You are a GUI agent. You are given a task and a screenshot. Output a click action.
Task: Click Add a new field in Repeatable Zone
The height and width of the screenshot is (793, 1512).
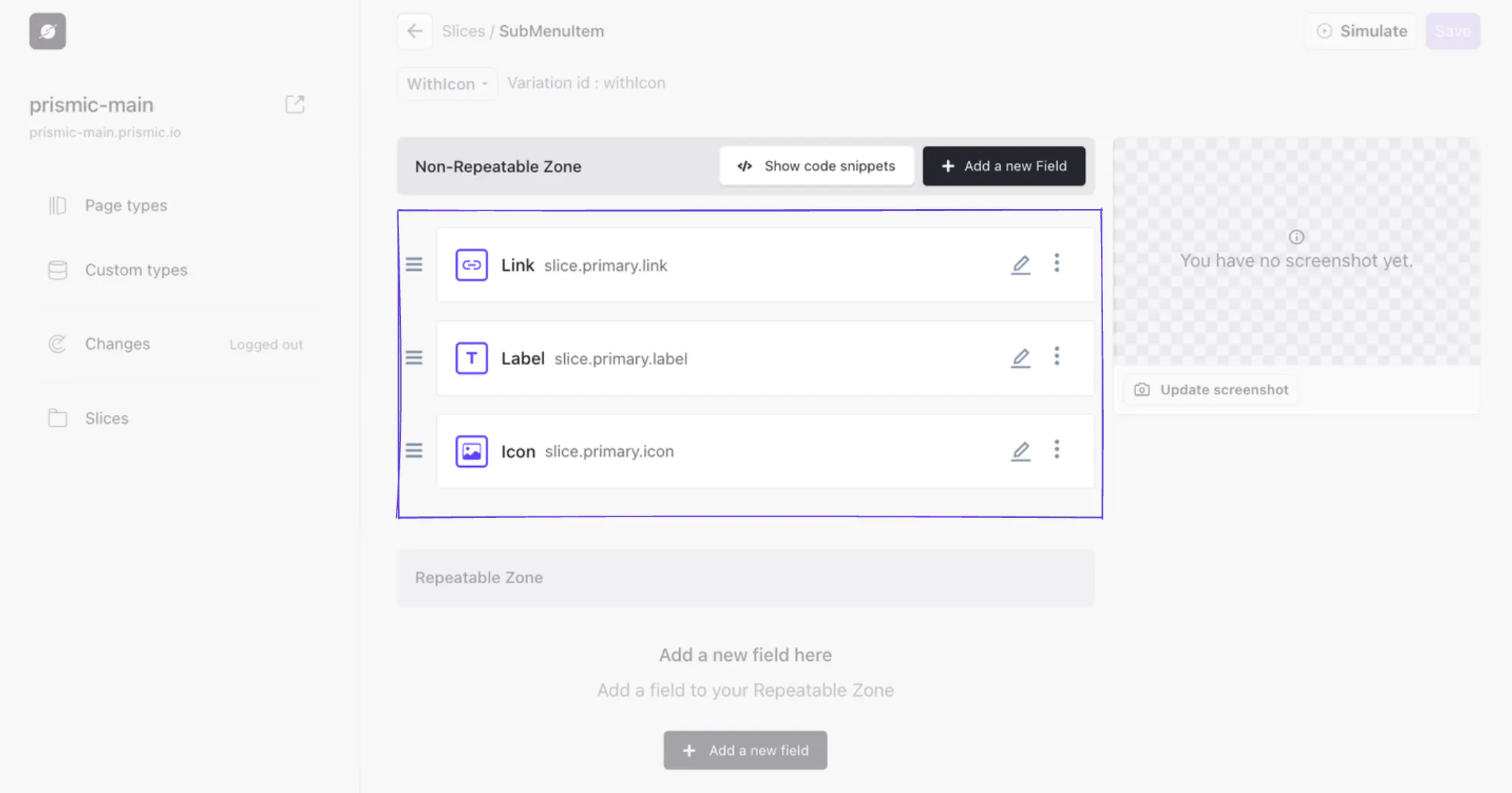(x=745, y=750)
